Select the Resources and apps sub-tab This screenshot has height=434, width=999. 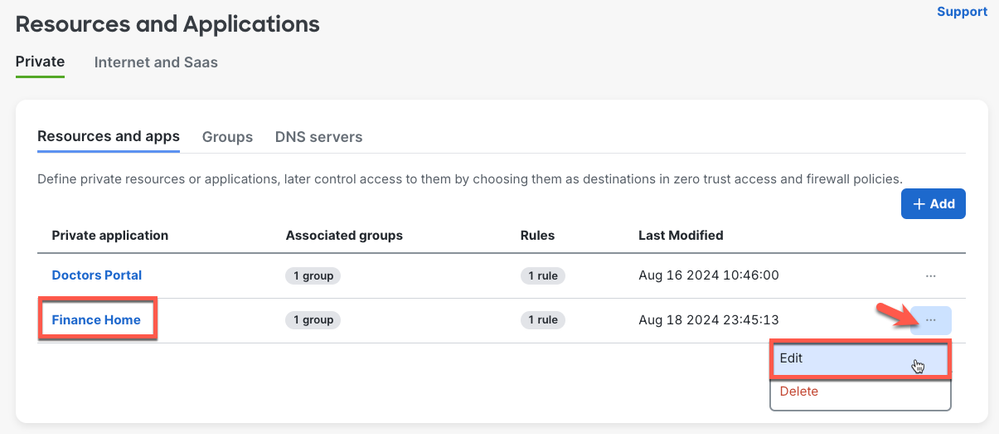tap(108, 137)
